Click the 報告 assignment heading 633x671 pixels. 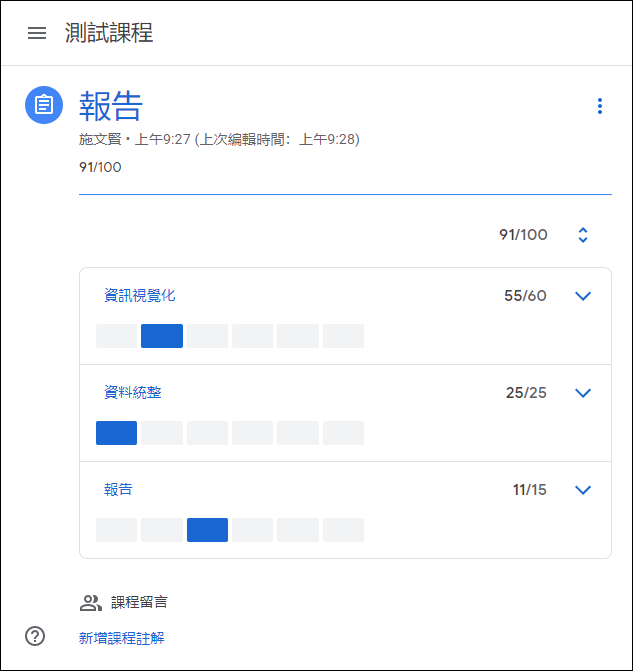tap(111, 106)
